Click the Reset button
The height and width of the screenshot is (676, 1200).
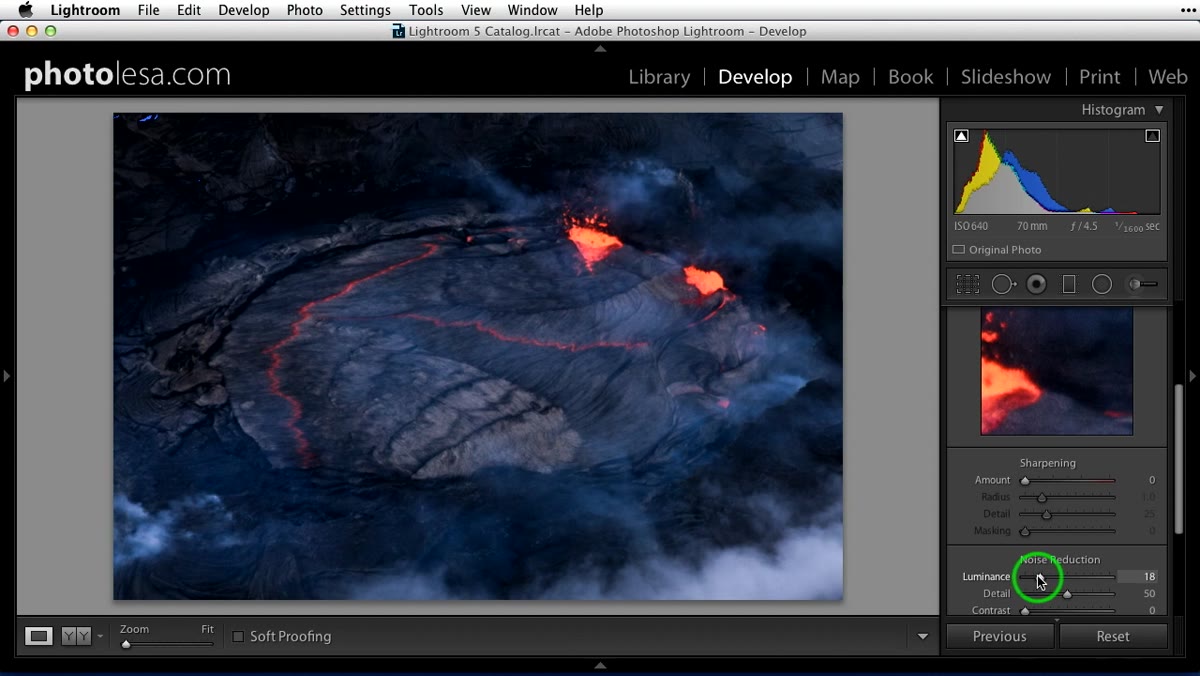[x=1113, y=636]
